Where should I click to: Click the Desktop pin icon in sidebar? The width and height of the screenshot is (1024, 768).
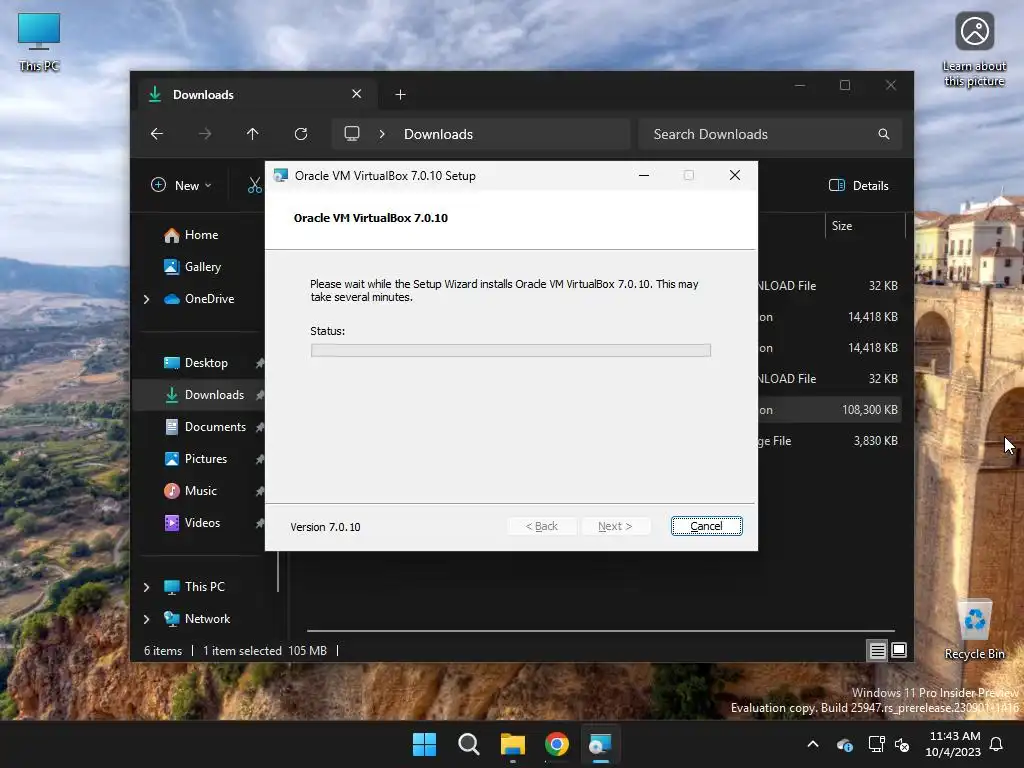(x=259, y=363)
